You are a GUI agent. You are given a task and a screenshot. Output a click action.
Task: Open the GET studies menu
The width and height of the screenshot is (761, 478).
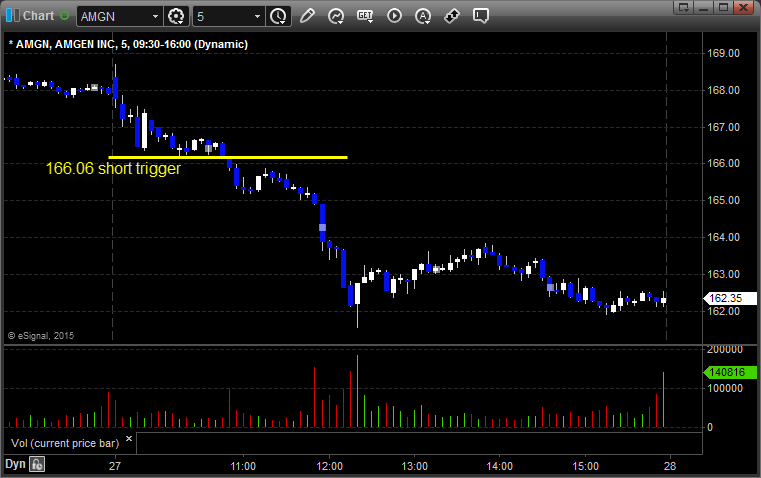tap(365, 16)
